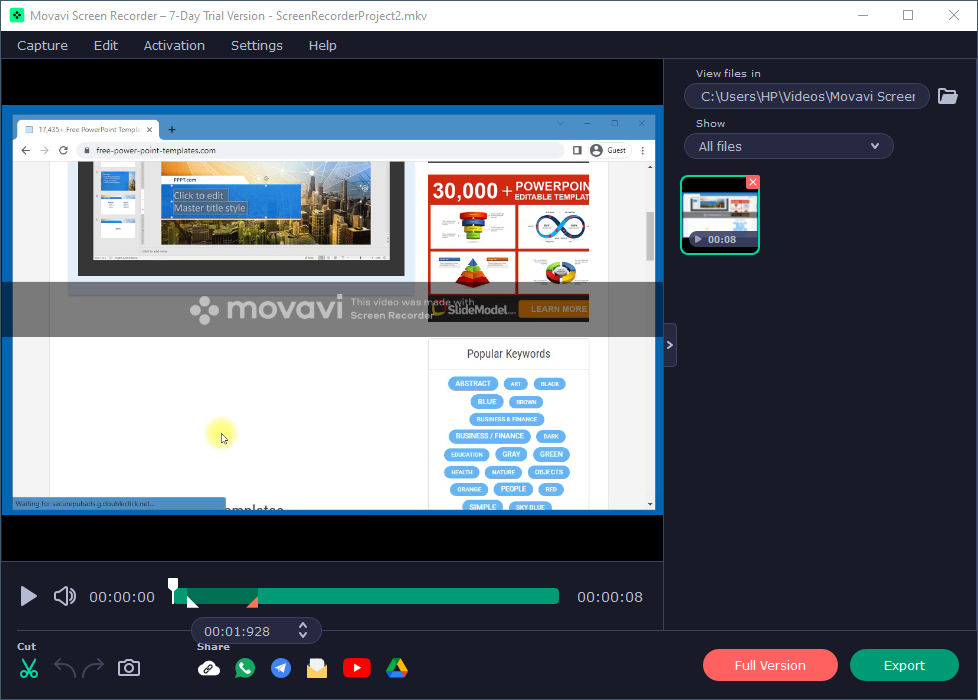
Task: Open the Edit menu
Action: click(105, 46)
